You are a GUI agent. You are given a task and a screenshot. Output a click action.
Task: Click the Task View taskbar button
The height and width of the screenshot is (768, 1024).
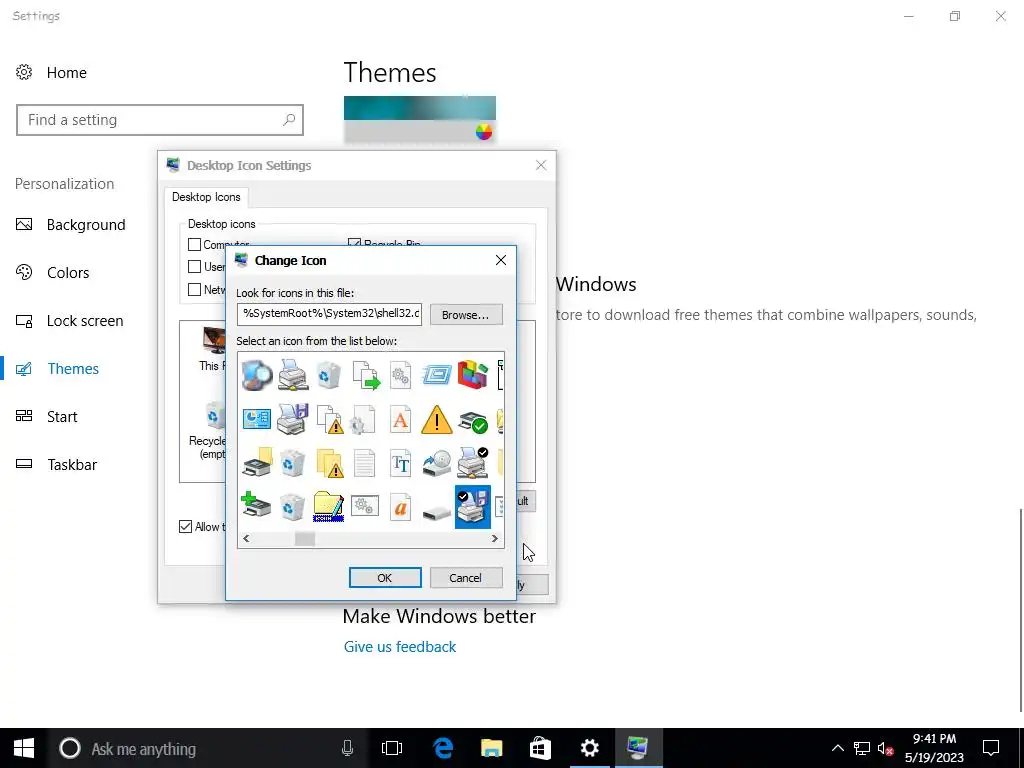(x=392, y=748)
